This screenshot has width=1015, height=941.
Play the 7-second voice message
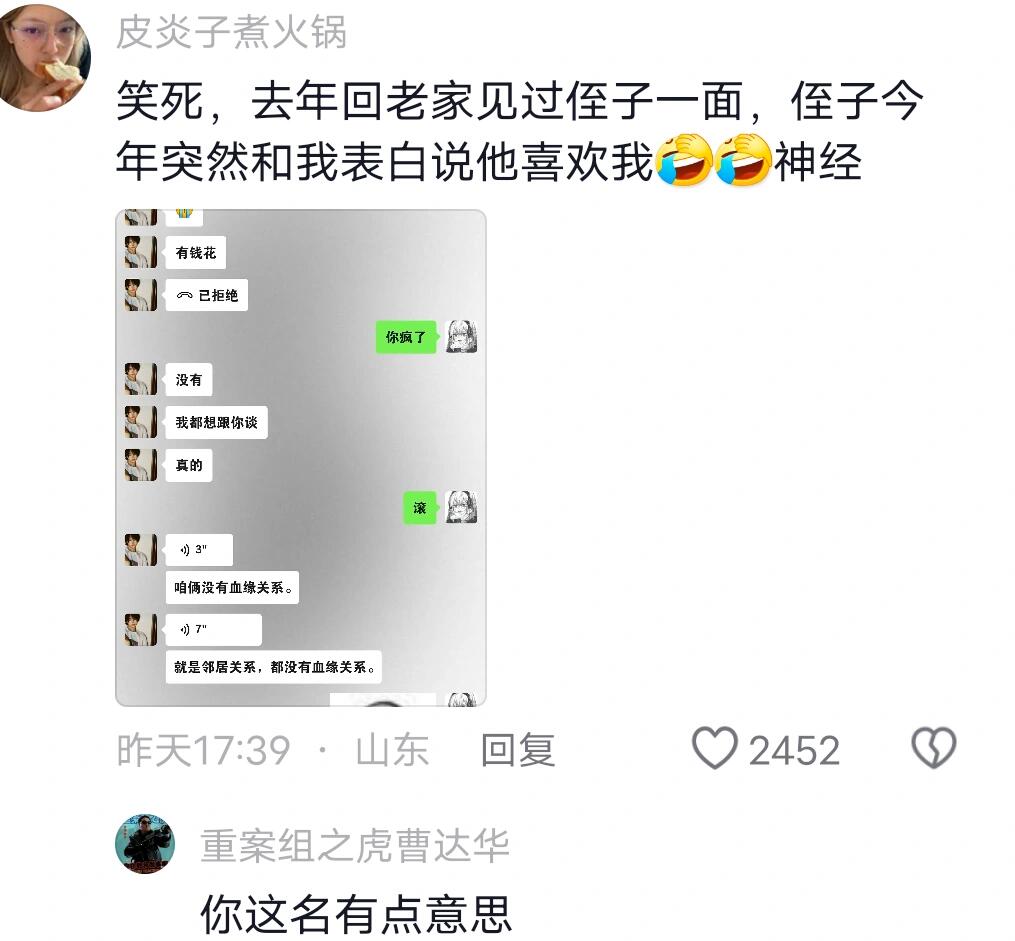tap(214, 630)
